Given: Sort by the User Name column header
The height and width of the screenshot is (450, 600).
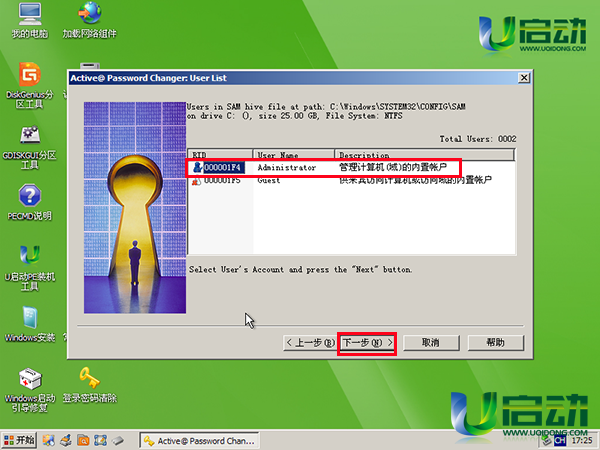Looking at the screenshot, I should point(293,154).
